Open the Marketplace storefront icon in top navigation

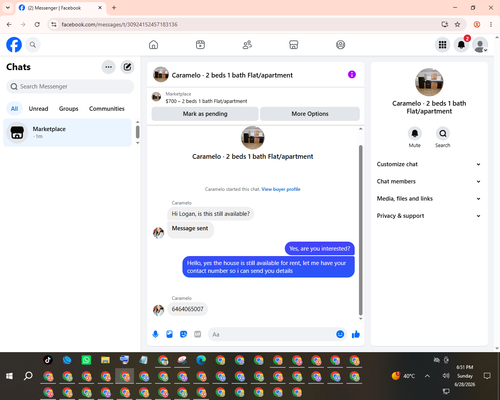point(294,45)
